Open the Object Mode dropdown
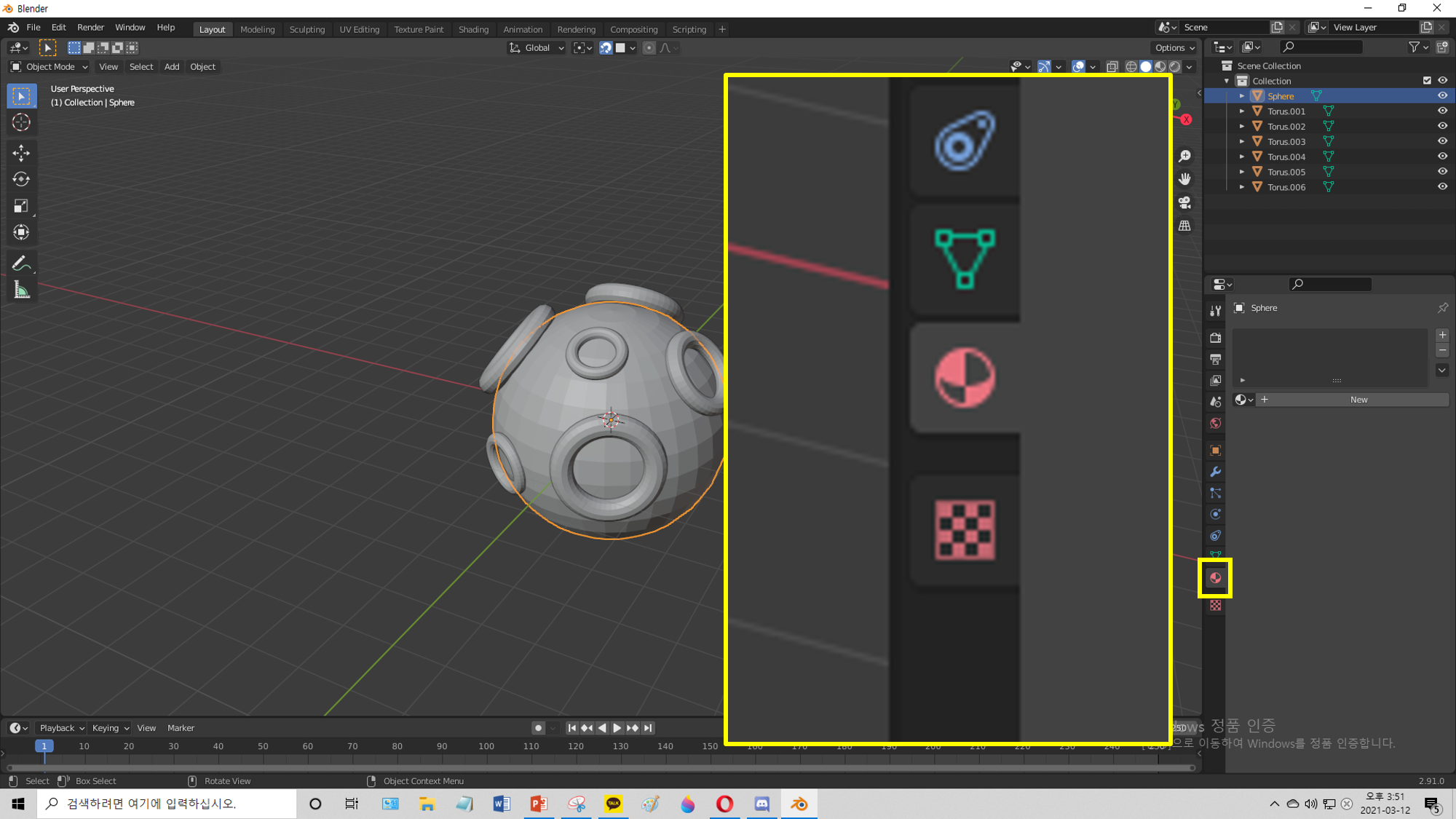1456x819 pixels. [49, 67]
